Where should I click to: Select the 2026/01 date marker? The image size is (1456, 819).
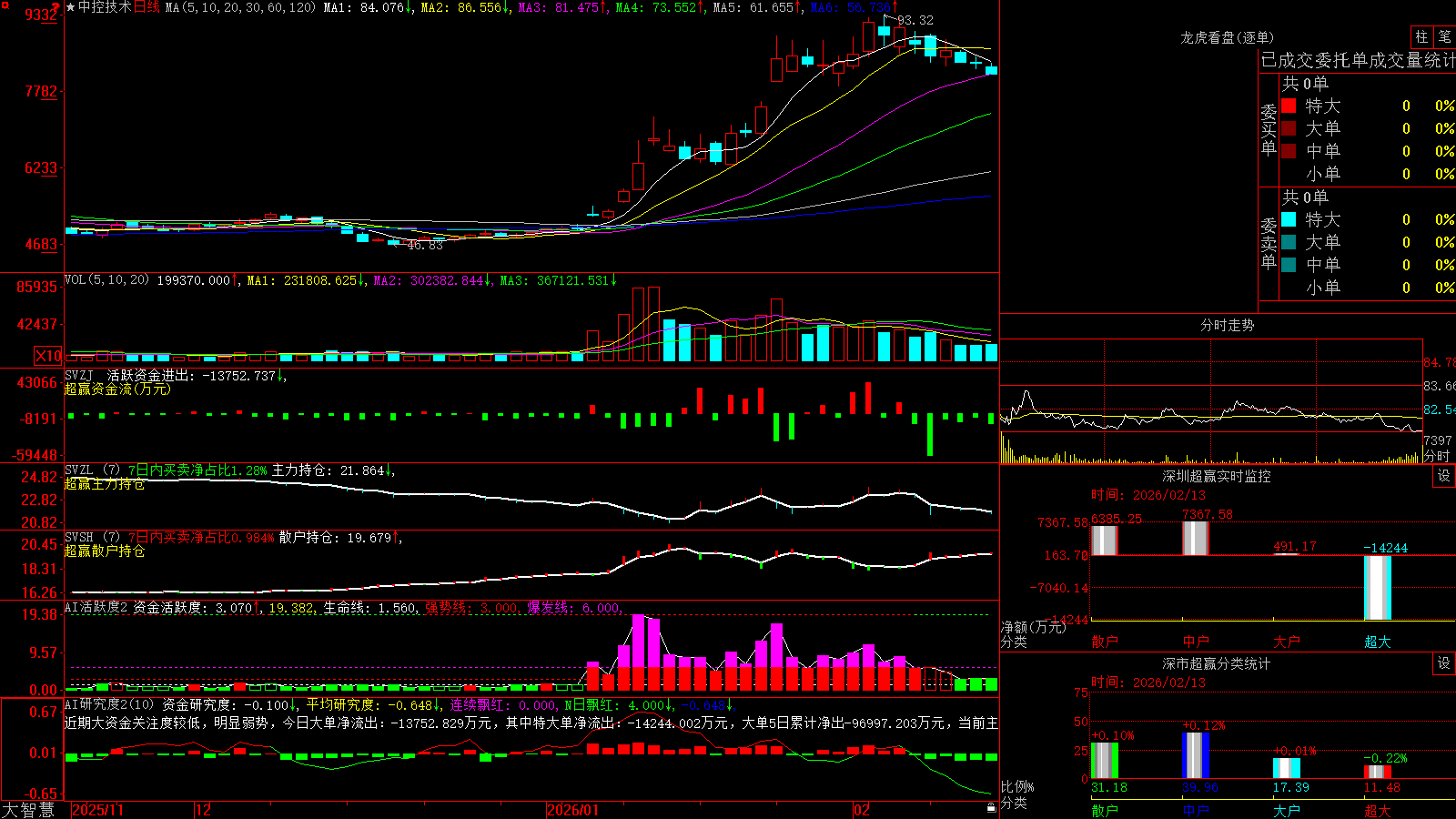572,810
